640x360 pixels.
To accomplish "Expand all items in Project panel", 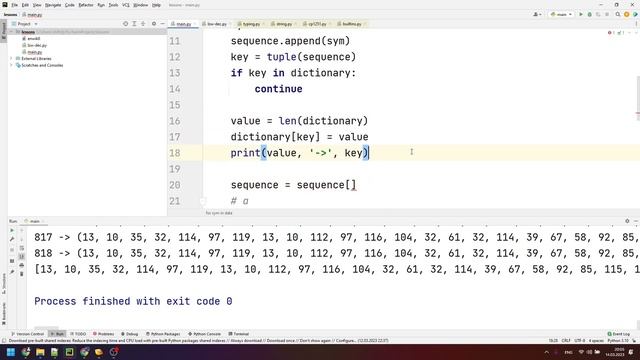I will (134, 24).
